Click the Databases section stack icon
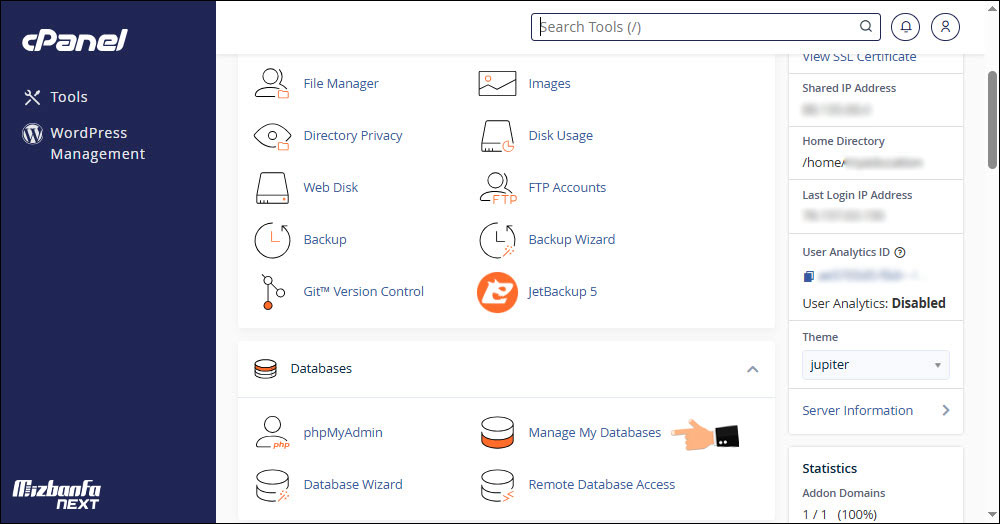1000x524 pixels. [265, 369]
